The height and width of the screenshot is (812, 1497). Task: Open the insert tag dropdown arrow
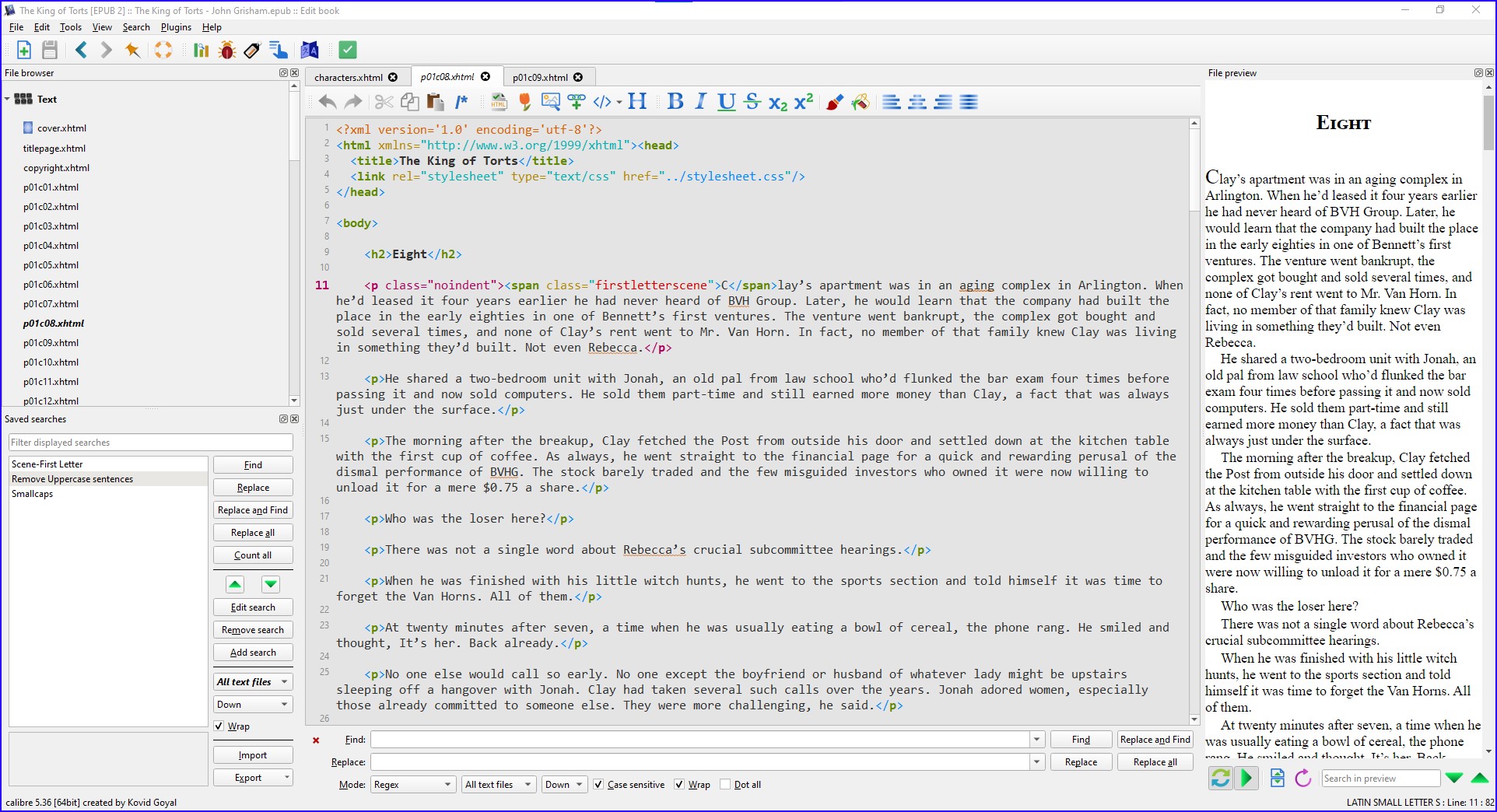(x=619, y=102)
